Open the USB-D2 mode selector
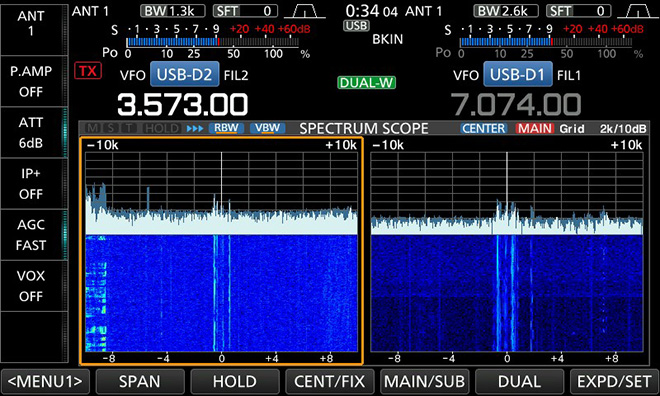The image size is (660, 396). click(x=184, y=74)
